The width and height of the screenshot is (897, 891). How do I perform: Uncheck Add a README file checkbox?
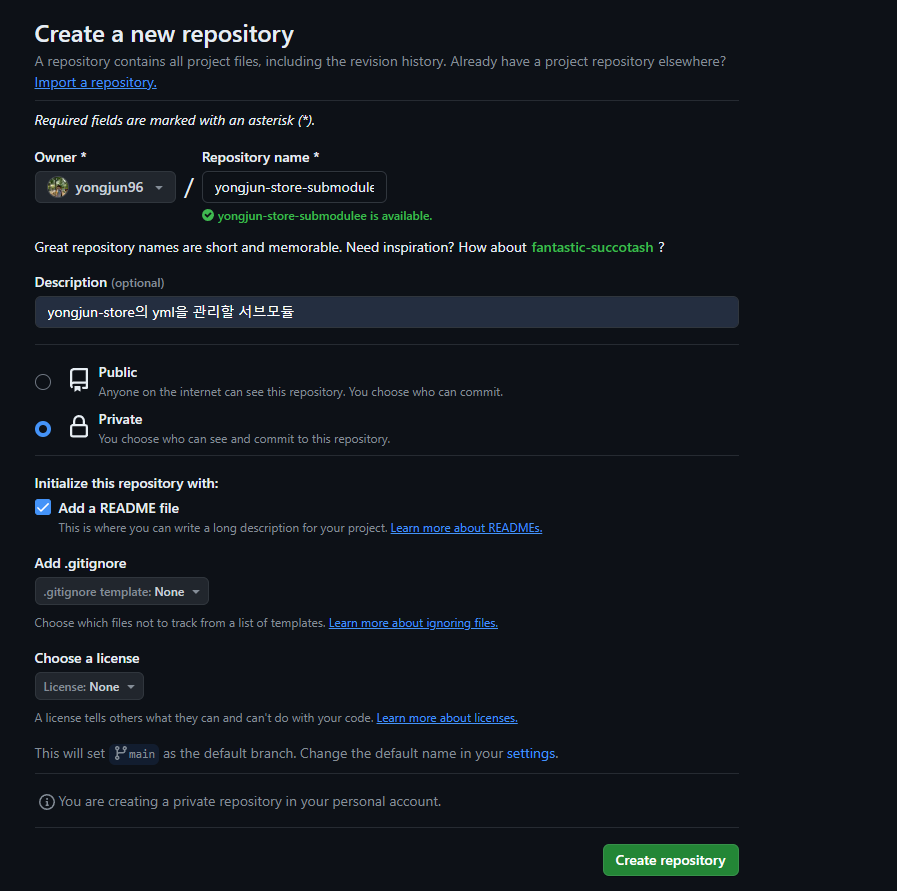click(43, 508)
